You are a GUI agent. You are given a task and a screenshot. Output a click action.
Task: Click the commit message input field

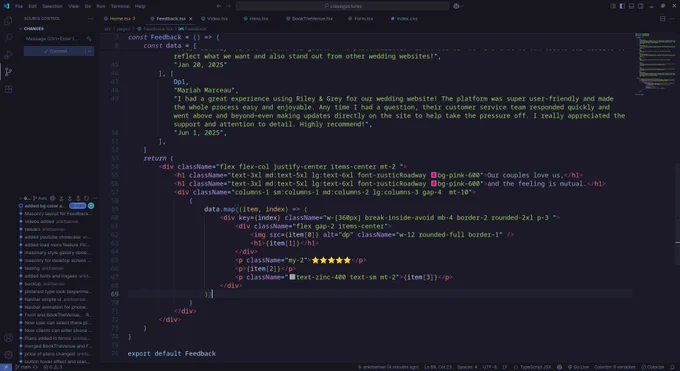tap(54, 39)
